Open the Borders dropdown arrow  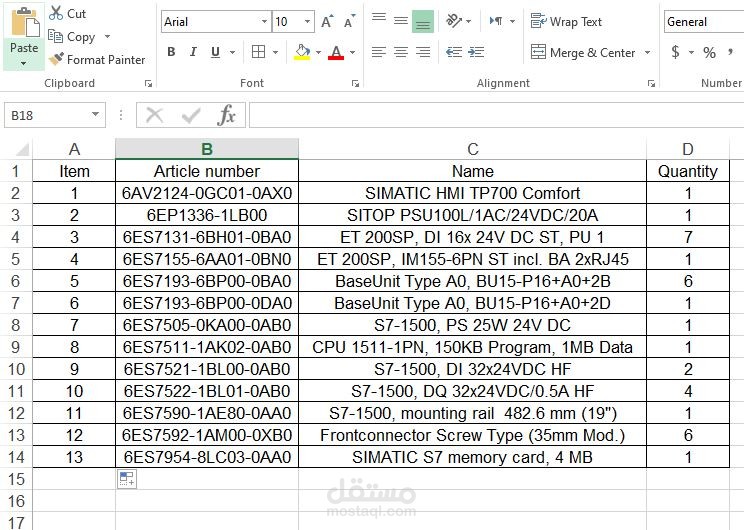(x=275, y=52)
